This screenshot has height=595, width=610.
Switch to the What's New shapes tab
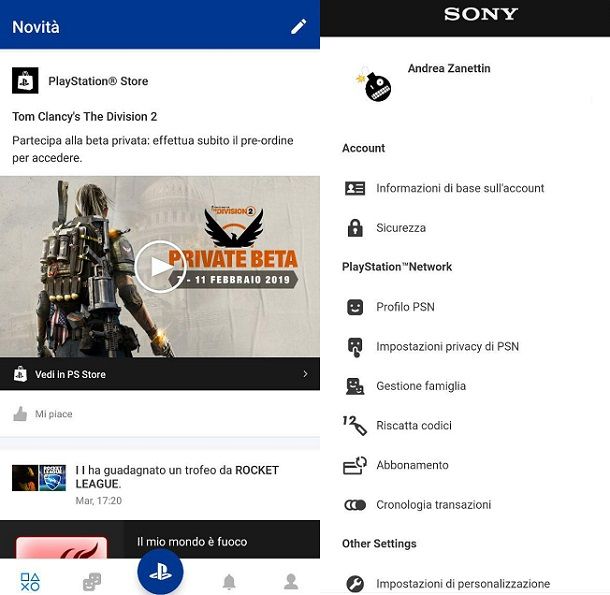(x=30, y=582)
